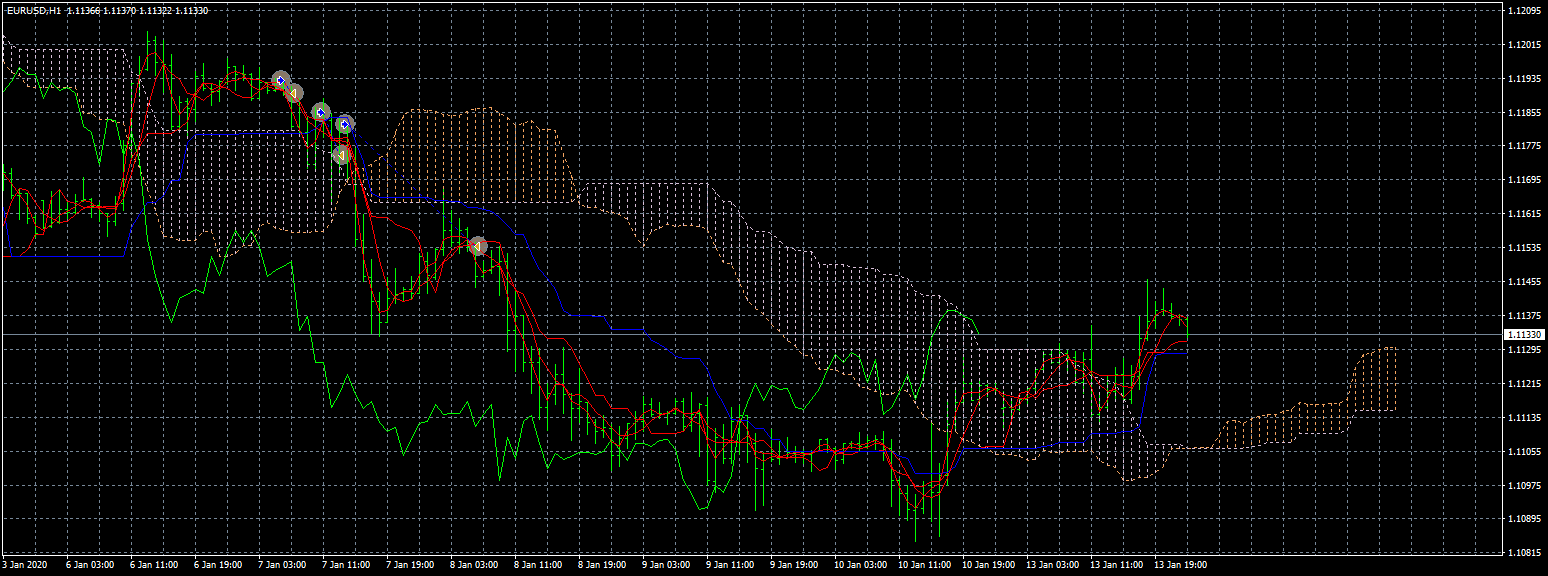The image size is (1548, 576).
Task: Select the second blue trade entry arrow
Action: point(320,112)
